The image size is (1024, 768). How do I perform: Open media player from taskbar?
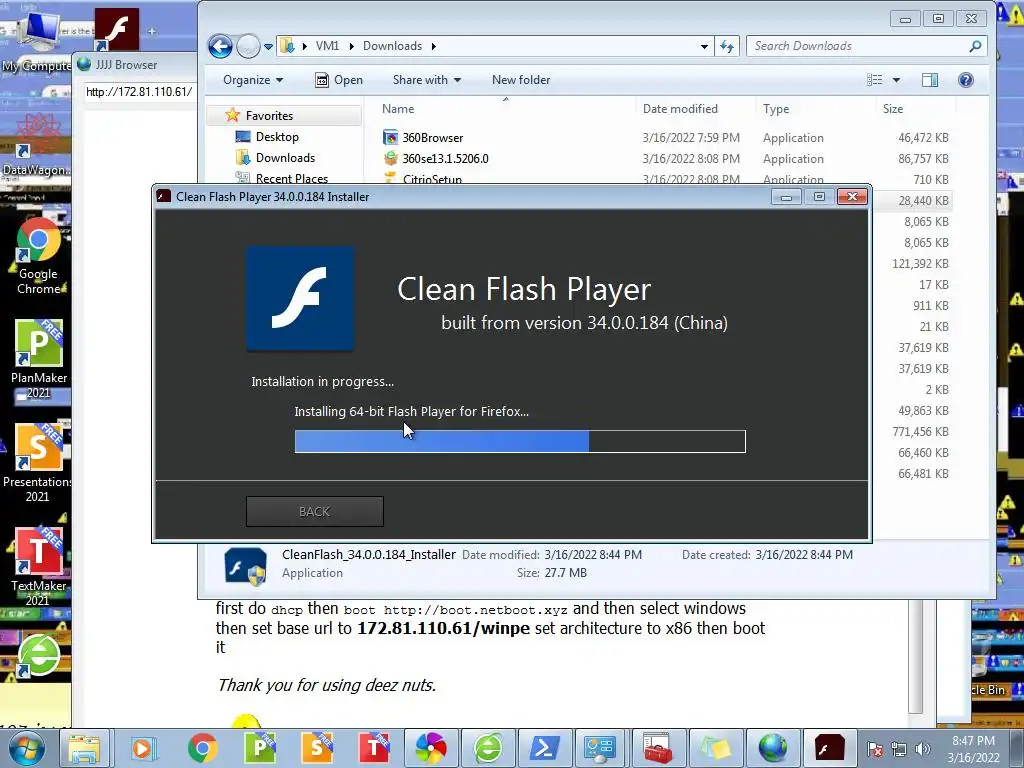coord(142,748)
